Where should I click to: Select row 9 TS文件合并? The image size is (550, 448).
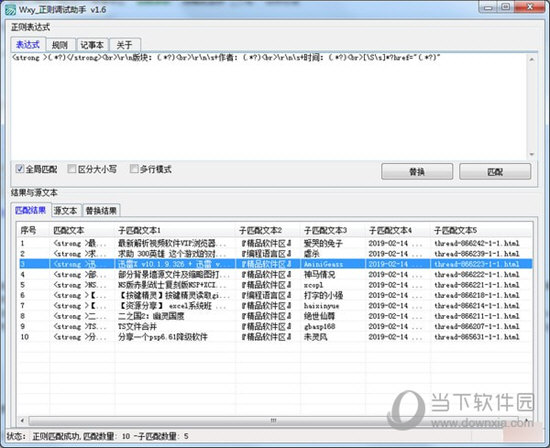click(x=275, y=327)
